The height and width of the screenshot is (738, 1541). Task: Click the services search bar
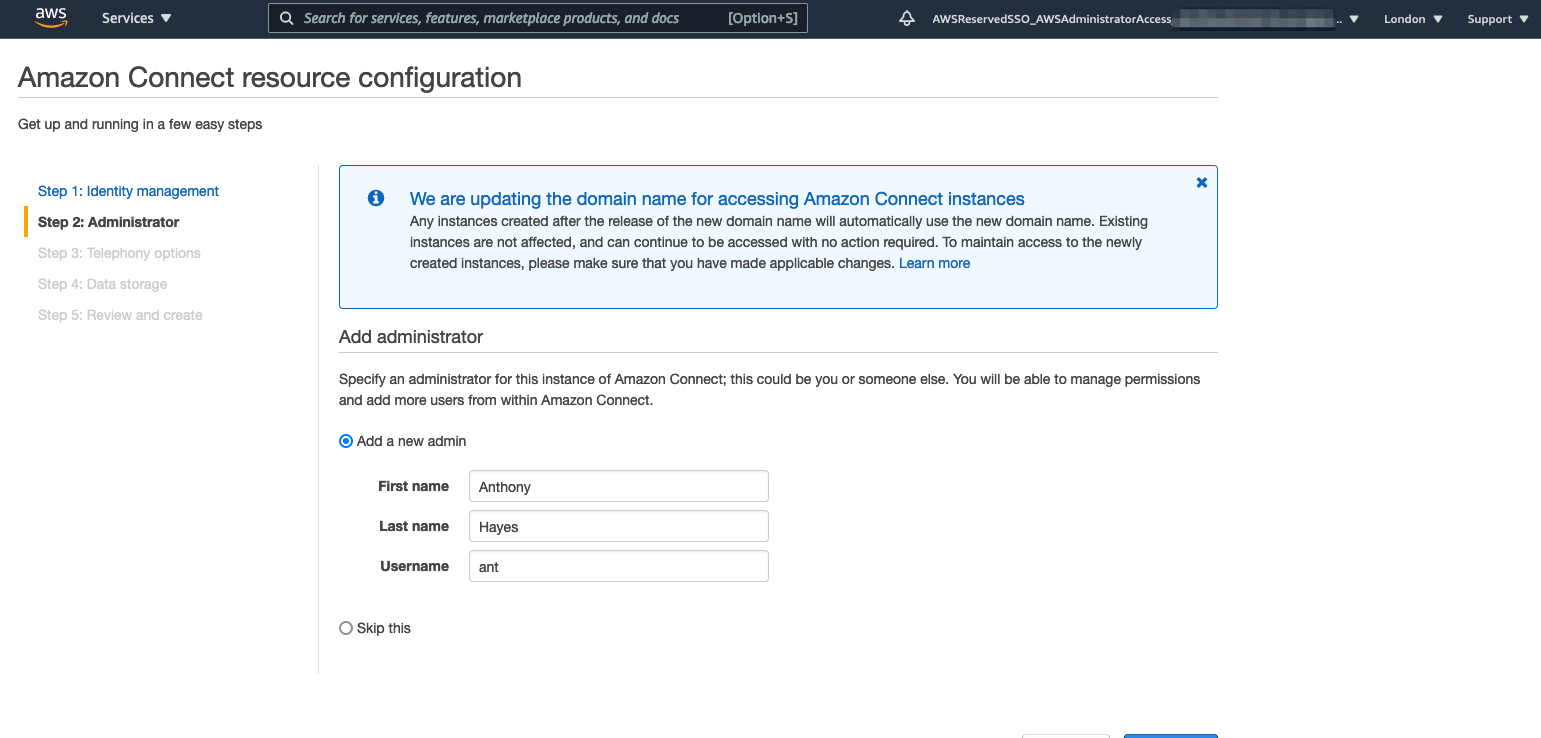coord(537,18)
